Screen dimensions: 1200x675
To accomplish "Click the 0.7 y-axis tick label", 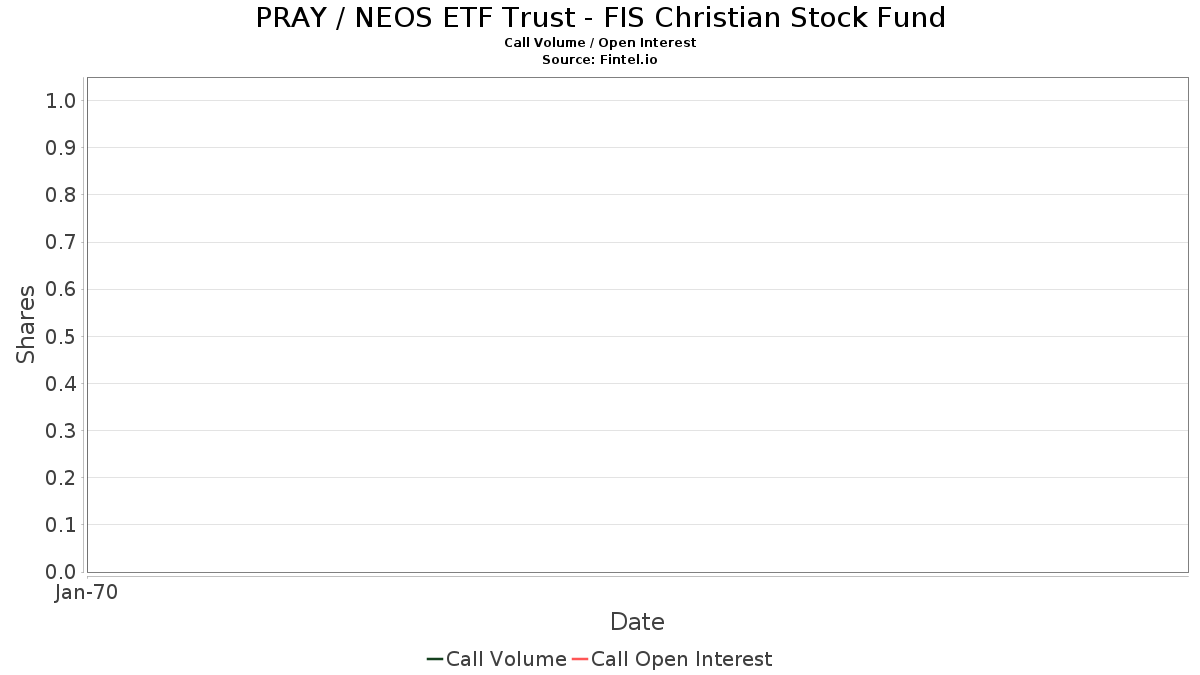I will point(61,242).
